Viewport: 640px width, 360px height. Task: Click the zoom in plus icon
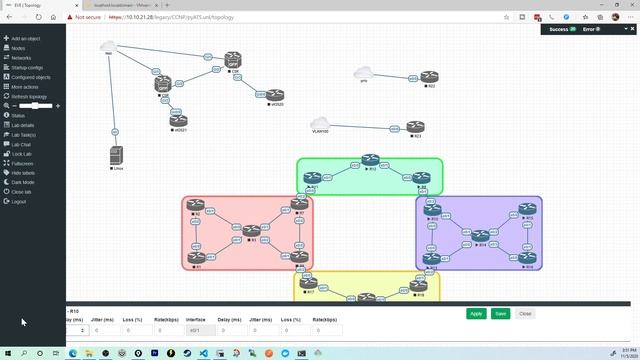point(58,106)
